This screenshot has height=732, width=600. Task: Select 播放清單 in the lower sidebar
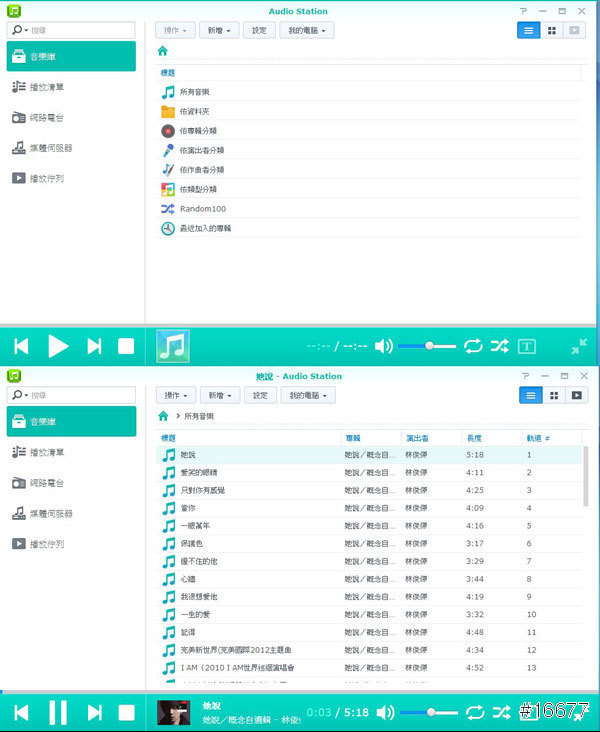click(45, 453)
